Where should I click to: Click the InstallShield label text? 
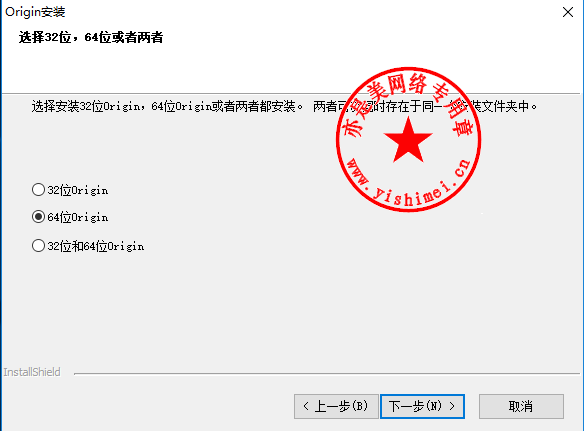tap(32, 372)
